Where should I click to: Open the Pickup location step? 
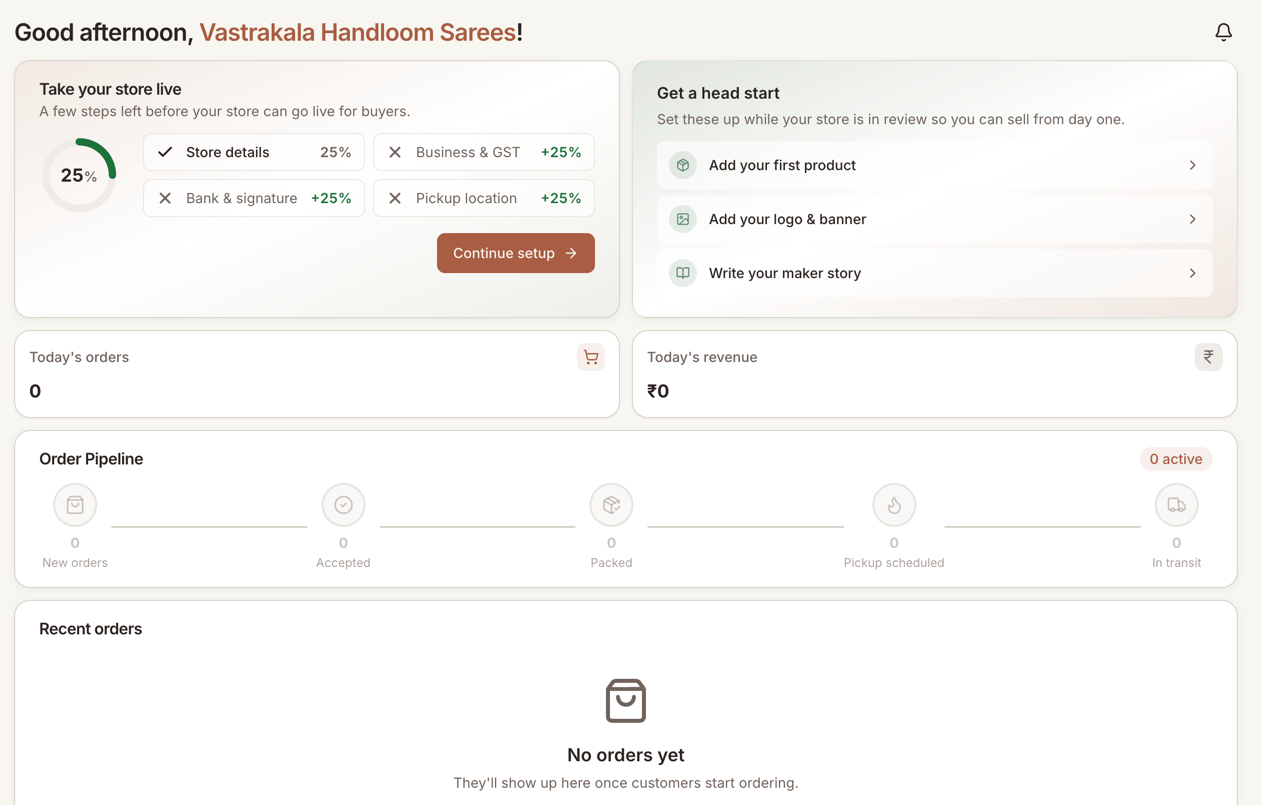484,198
